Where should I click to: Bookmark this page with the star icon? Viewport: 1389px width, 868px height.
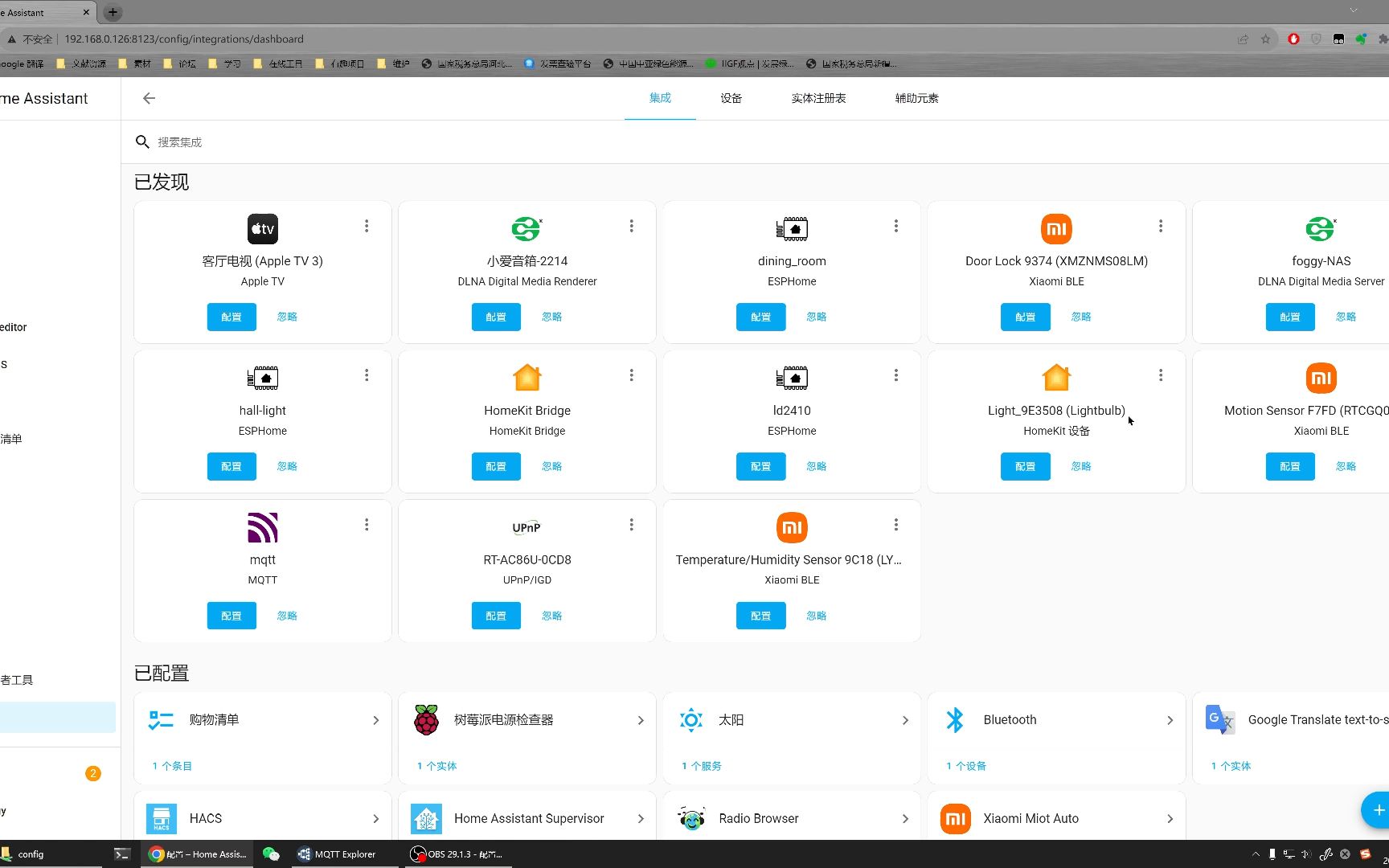(1265, 39)
